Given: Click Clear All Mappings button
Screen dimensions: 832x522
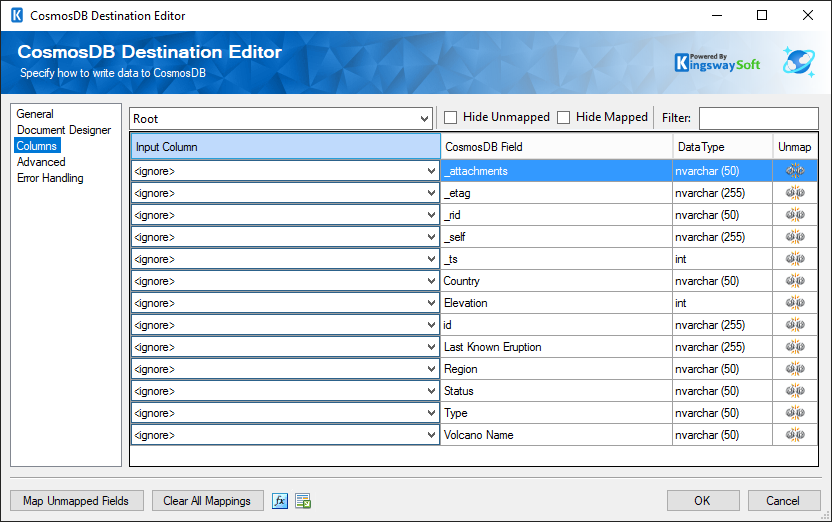Looking at the screenshot, I should 207,501.
